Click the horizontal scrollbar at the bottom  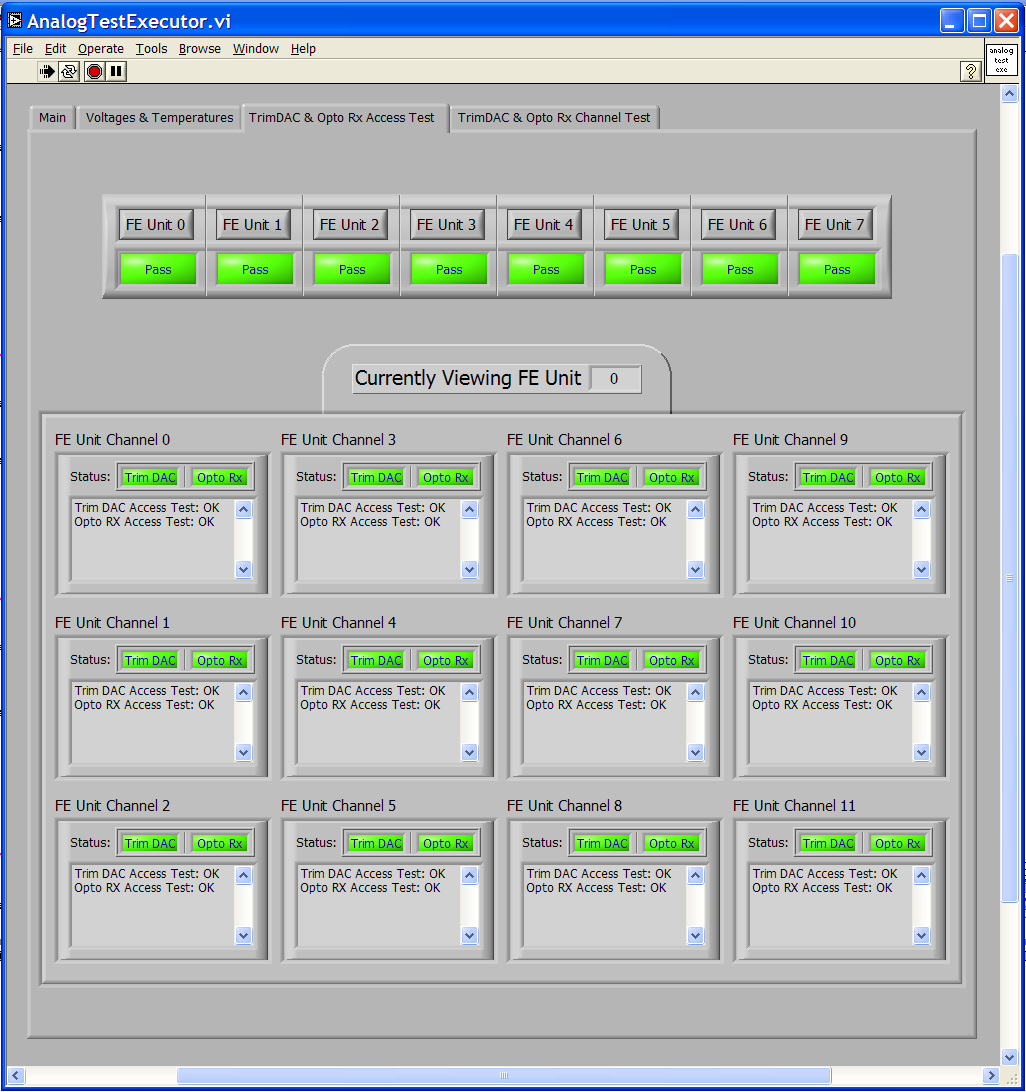point(503,1075)
